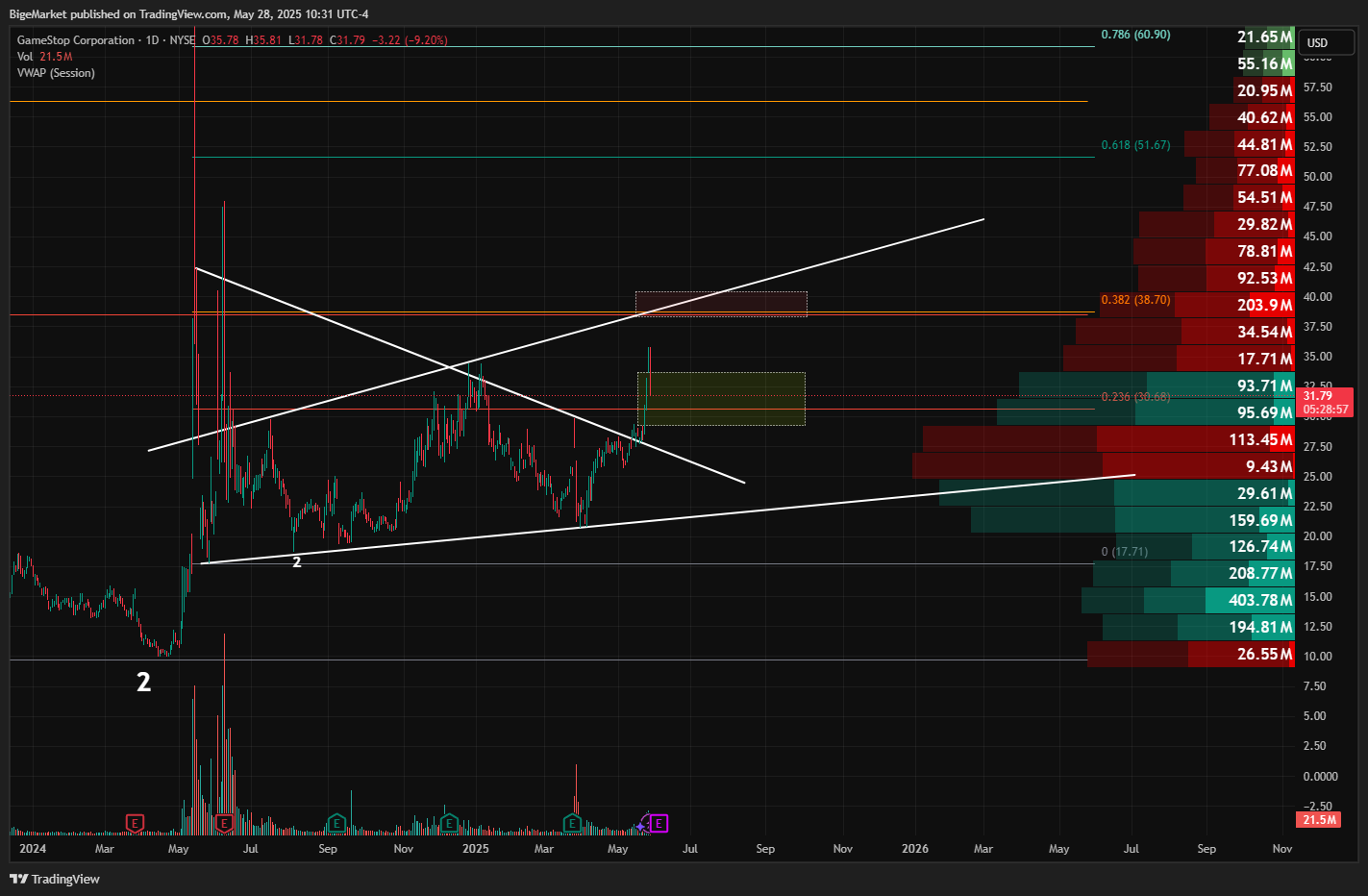Image resolution: width=1368 pixels, height=896 pixels.
Task: Click the 92.53M volume profile row
Action: click(1216, 278)
